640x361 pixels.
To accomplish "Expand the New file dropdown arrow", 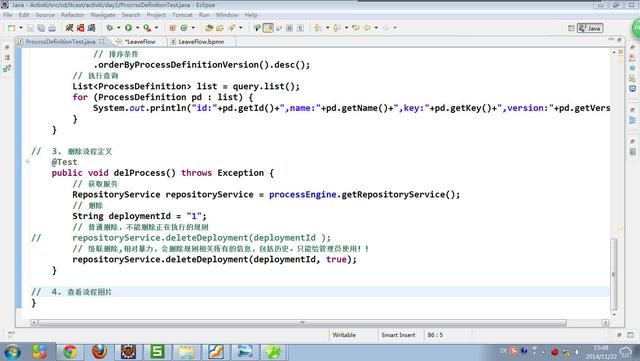I will coord(21,28).
